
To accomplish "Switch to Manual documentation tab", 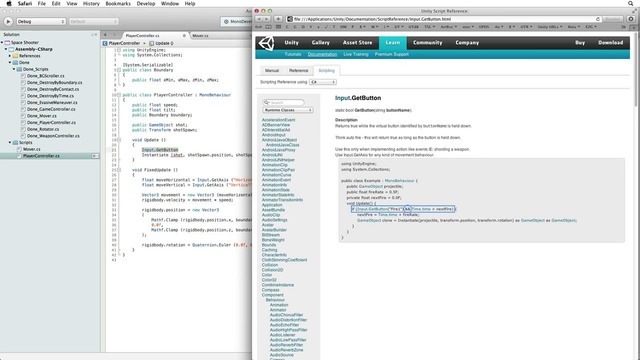I will click(272, 71).
